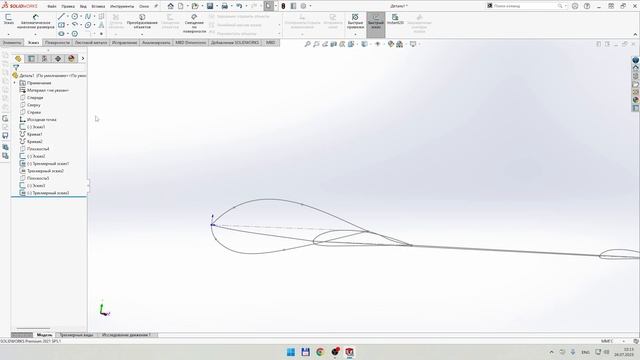
Task: Open dropdown arrow next to Undo icon
Action: [246, 6]
